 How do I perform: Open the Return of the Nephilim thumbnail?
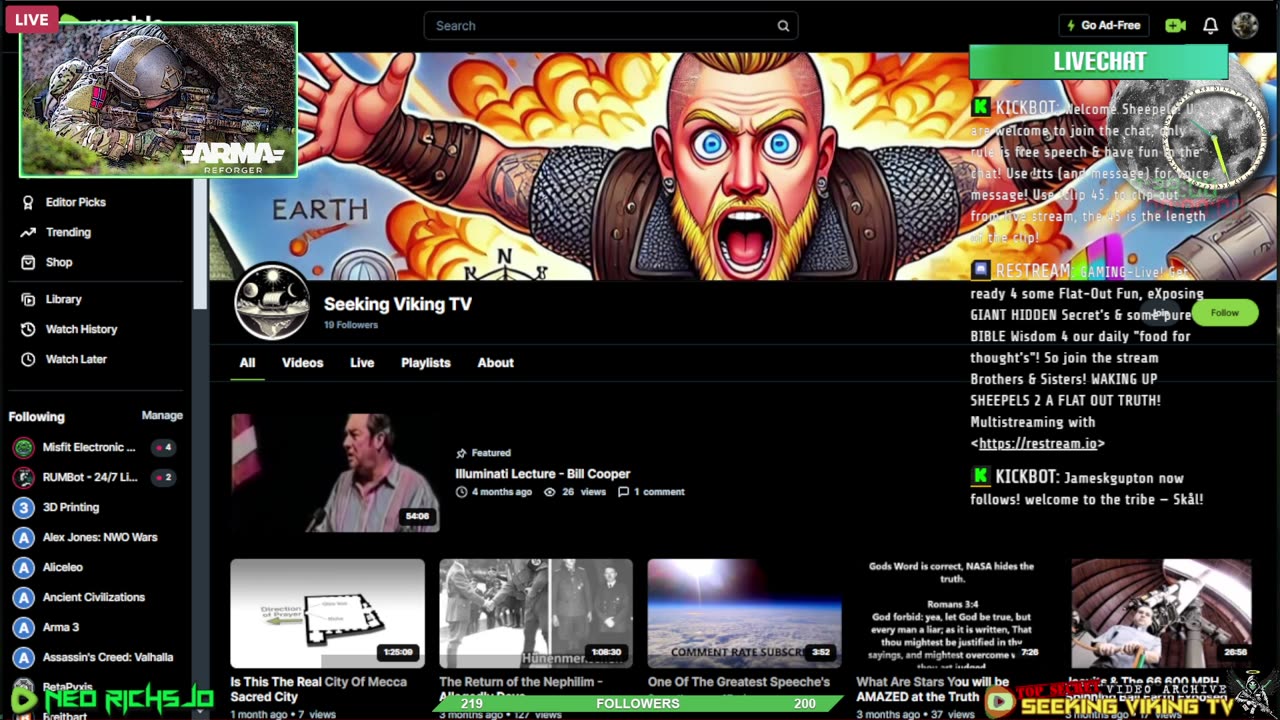pyautogui.click(x=536, y=613)
